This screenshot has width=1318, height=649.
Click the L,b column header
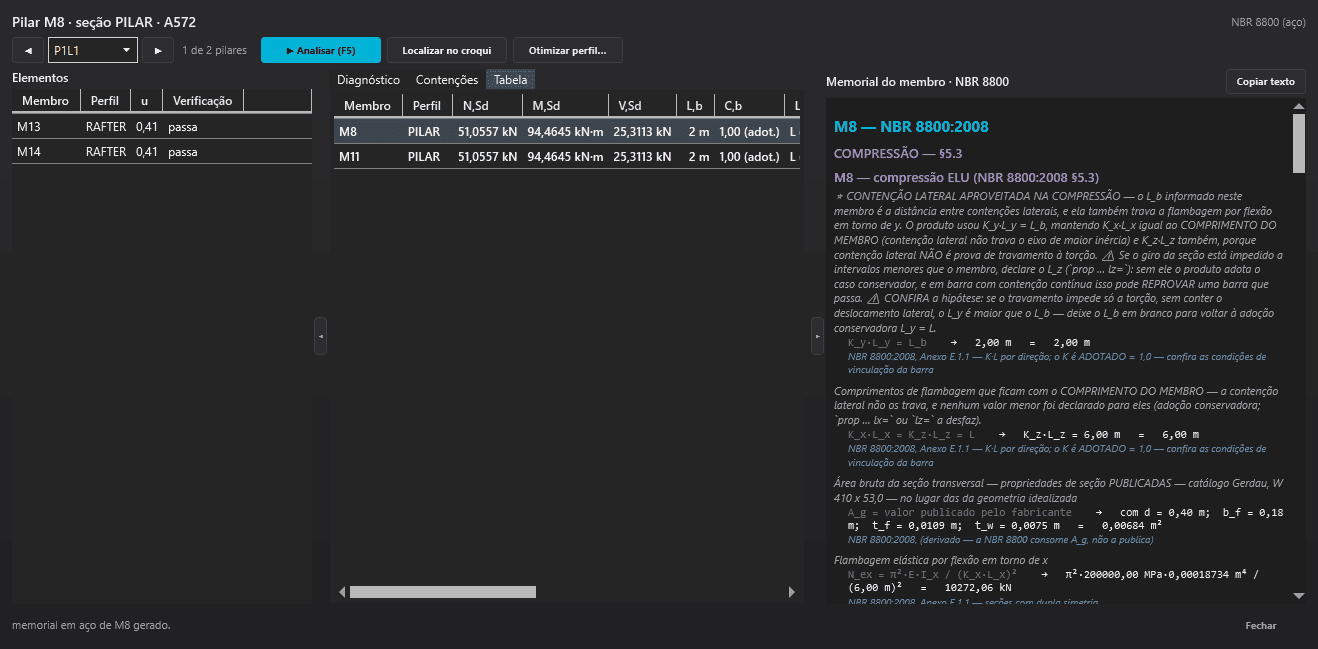click(x=695, y=106)
